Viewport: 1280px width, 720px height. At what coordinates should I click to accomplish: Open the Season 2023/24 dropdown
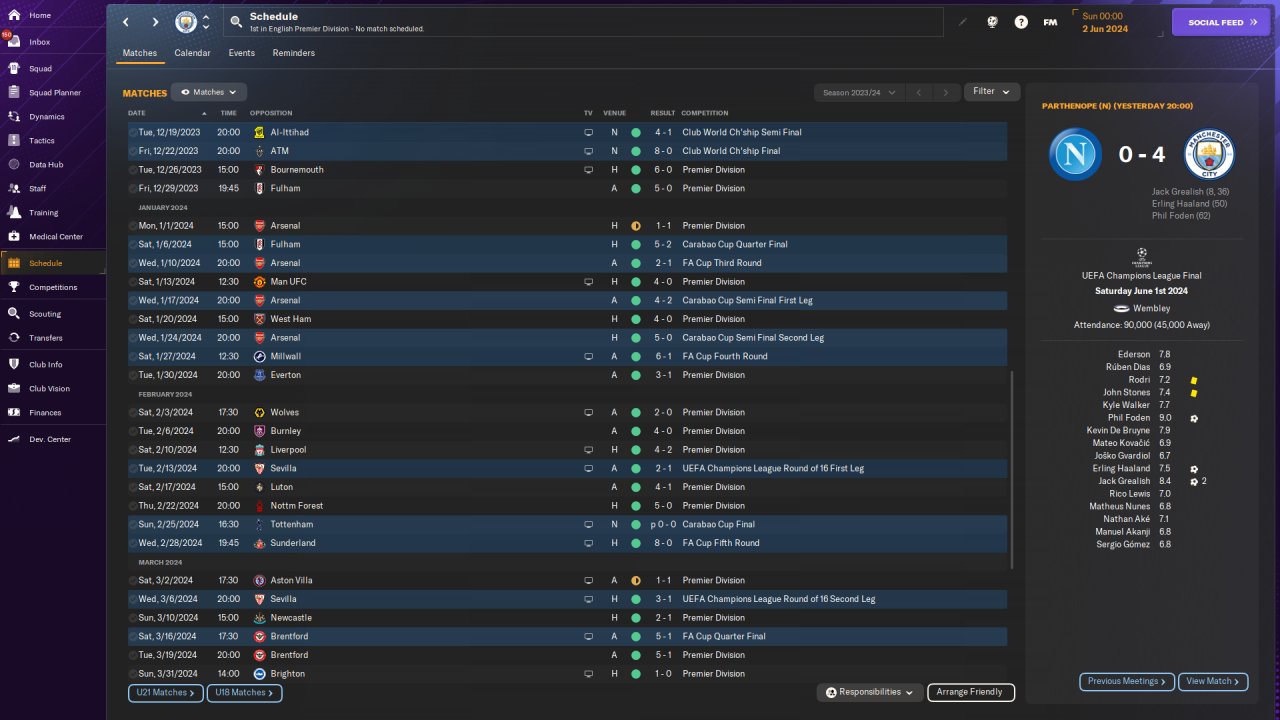pyautogui.click(x=858, y=92)
